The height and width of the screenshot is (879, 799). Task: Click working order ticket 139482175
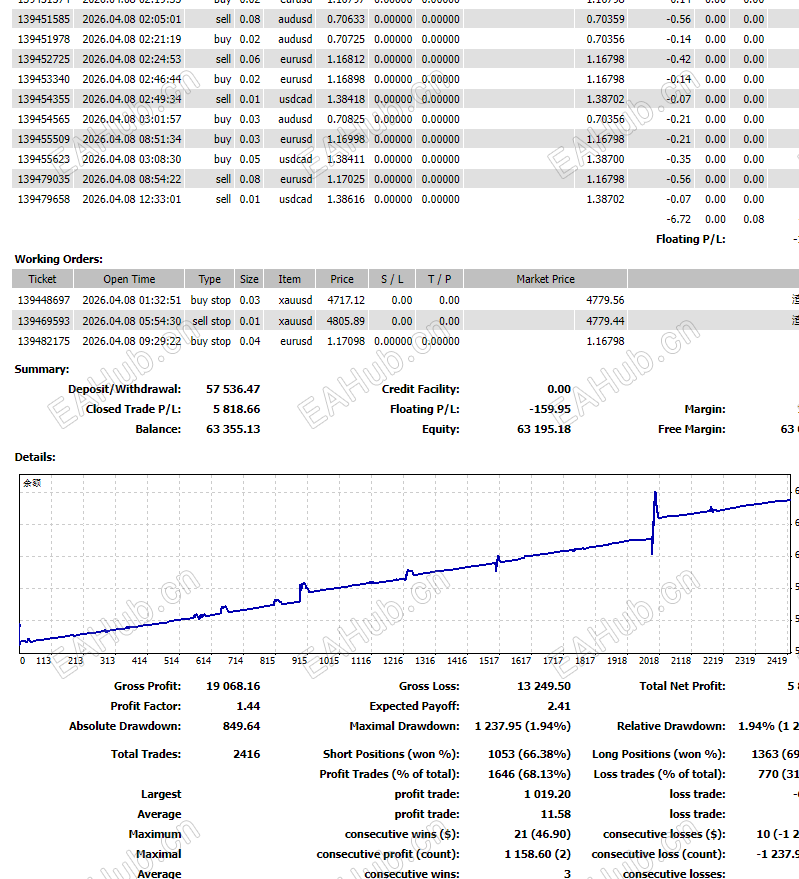click(44, 341)
